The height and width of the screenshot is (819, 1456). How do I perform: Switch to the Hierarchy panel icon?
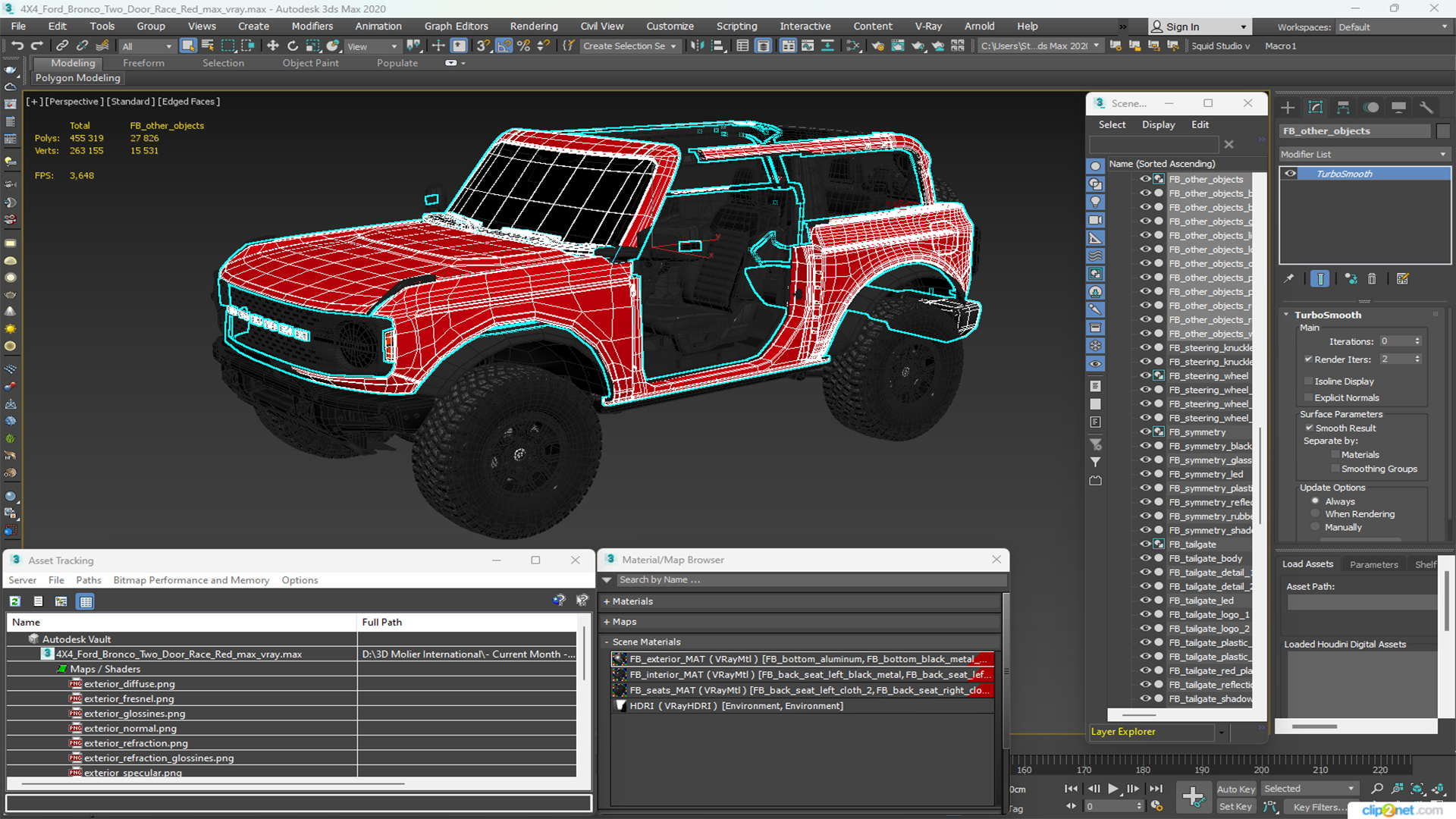pos(1343,107)
